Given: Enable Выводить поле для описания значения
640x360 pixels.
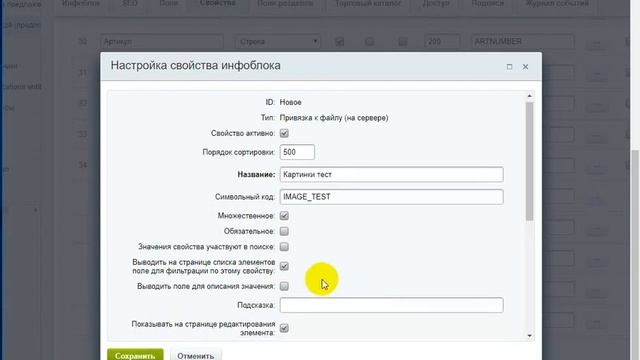Looking at the screenshot, I should coord(284,287).
